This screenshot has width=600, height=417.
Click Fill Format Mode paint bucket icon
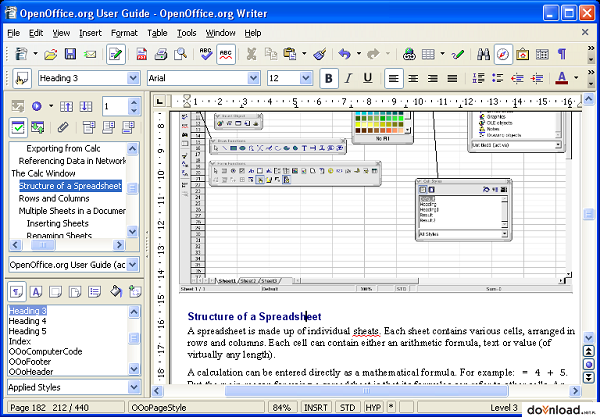116,292
